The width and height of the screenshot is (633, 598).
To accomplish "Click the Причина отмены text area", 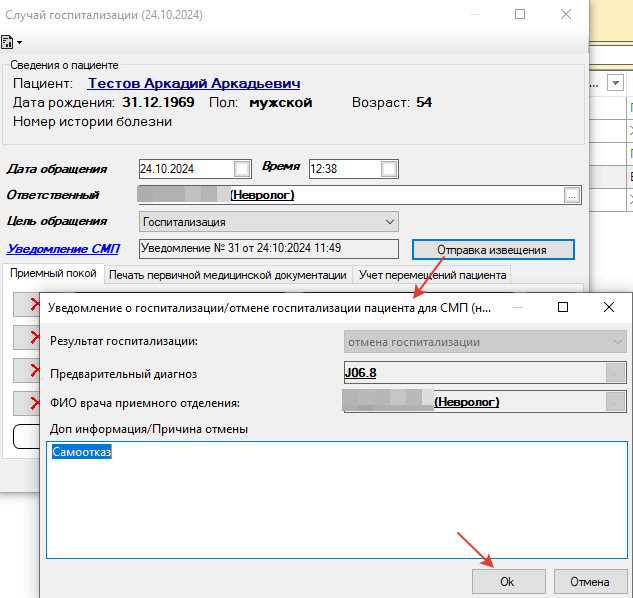I will coord(336,500).
